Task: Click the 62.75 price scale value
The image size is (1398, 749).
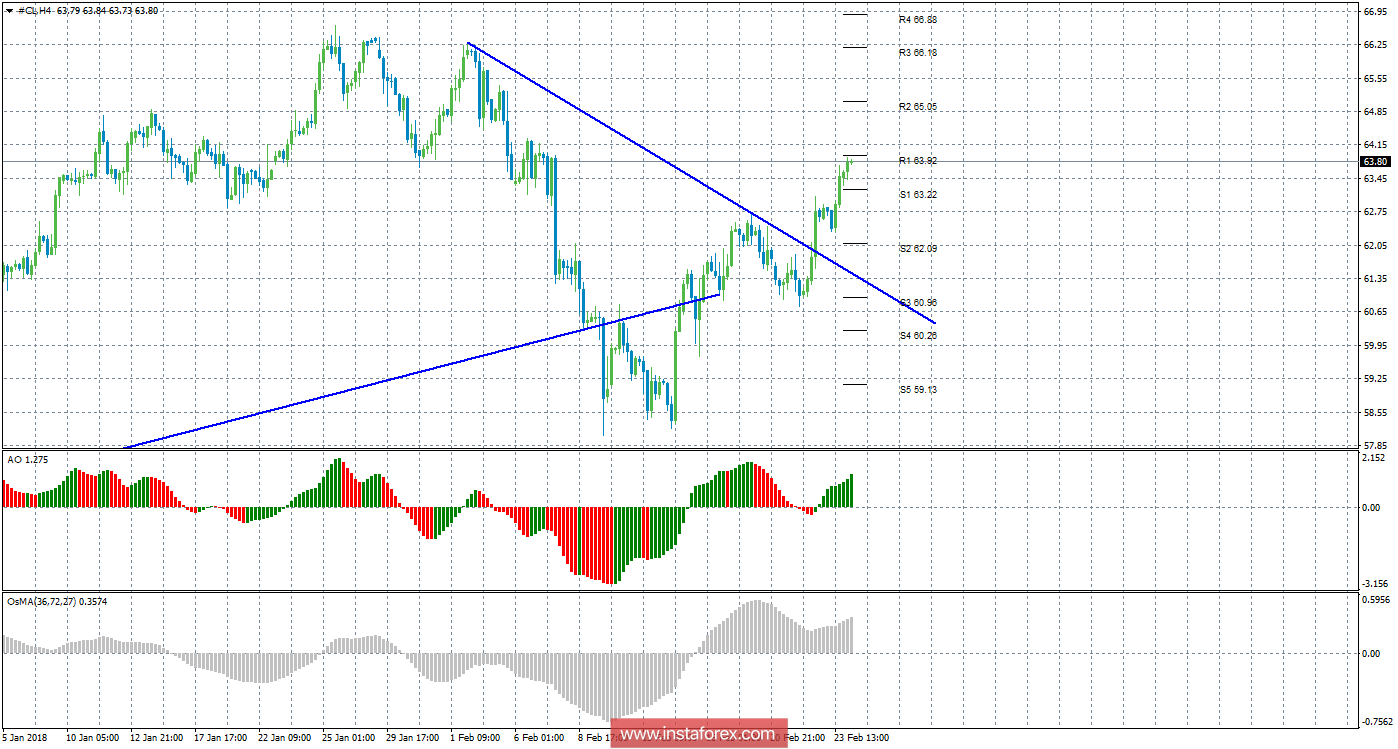Action: point(1375,211)
